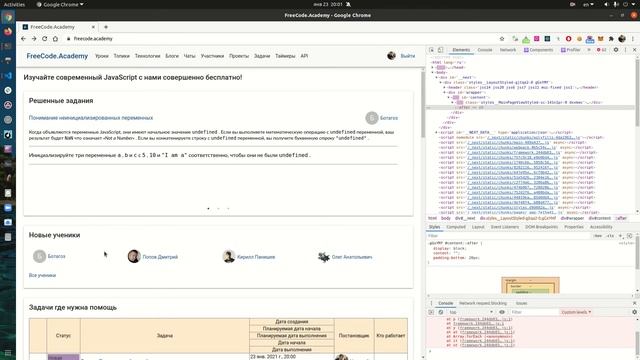Reload the freecode.academy page

pyautogui.click(x=44, y=39)
